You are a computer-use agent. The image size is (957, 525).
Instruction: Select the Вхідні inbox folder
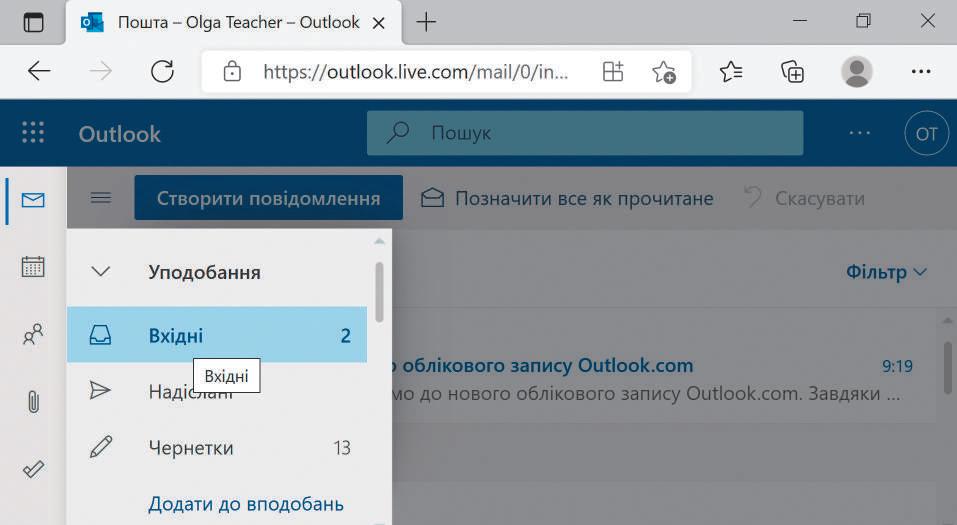click(x=217, y=335)
